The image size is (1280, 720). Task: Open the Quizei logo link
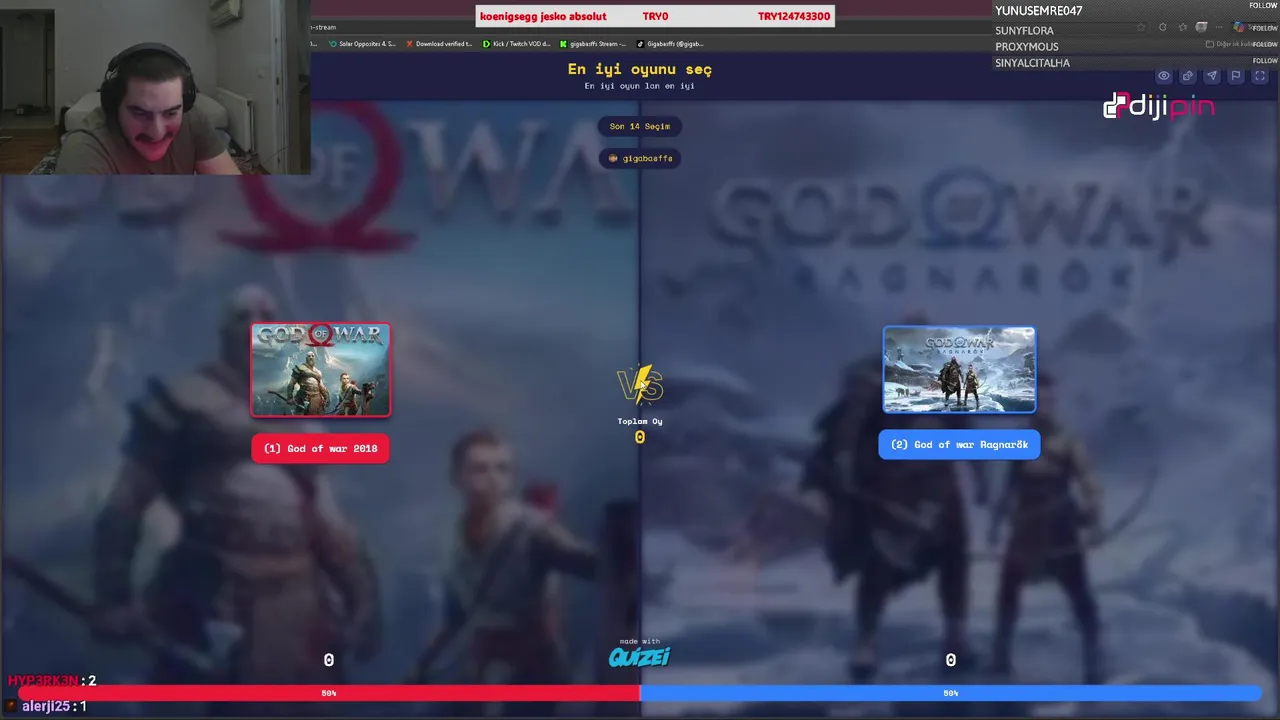640,655
